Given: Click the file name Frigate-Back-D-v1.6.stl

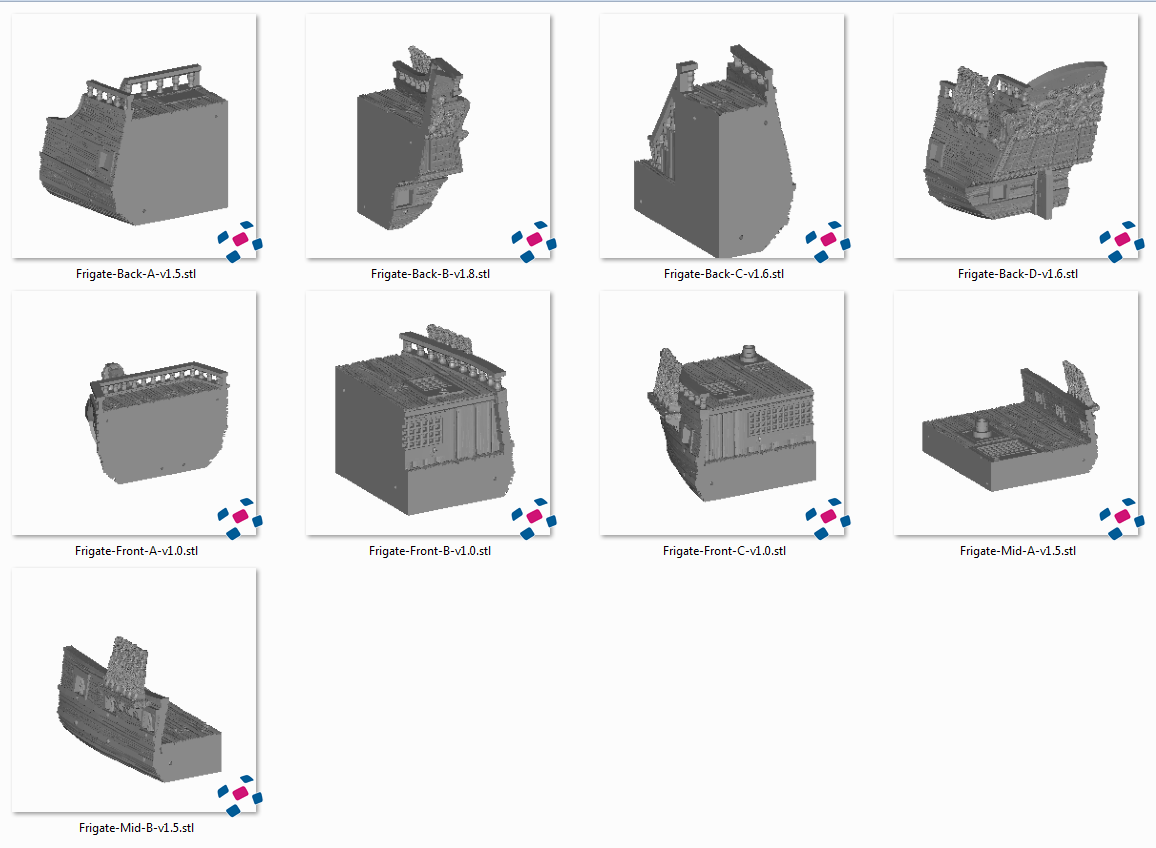Looking at the screenshot, I should 1017,274.
